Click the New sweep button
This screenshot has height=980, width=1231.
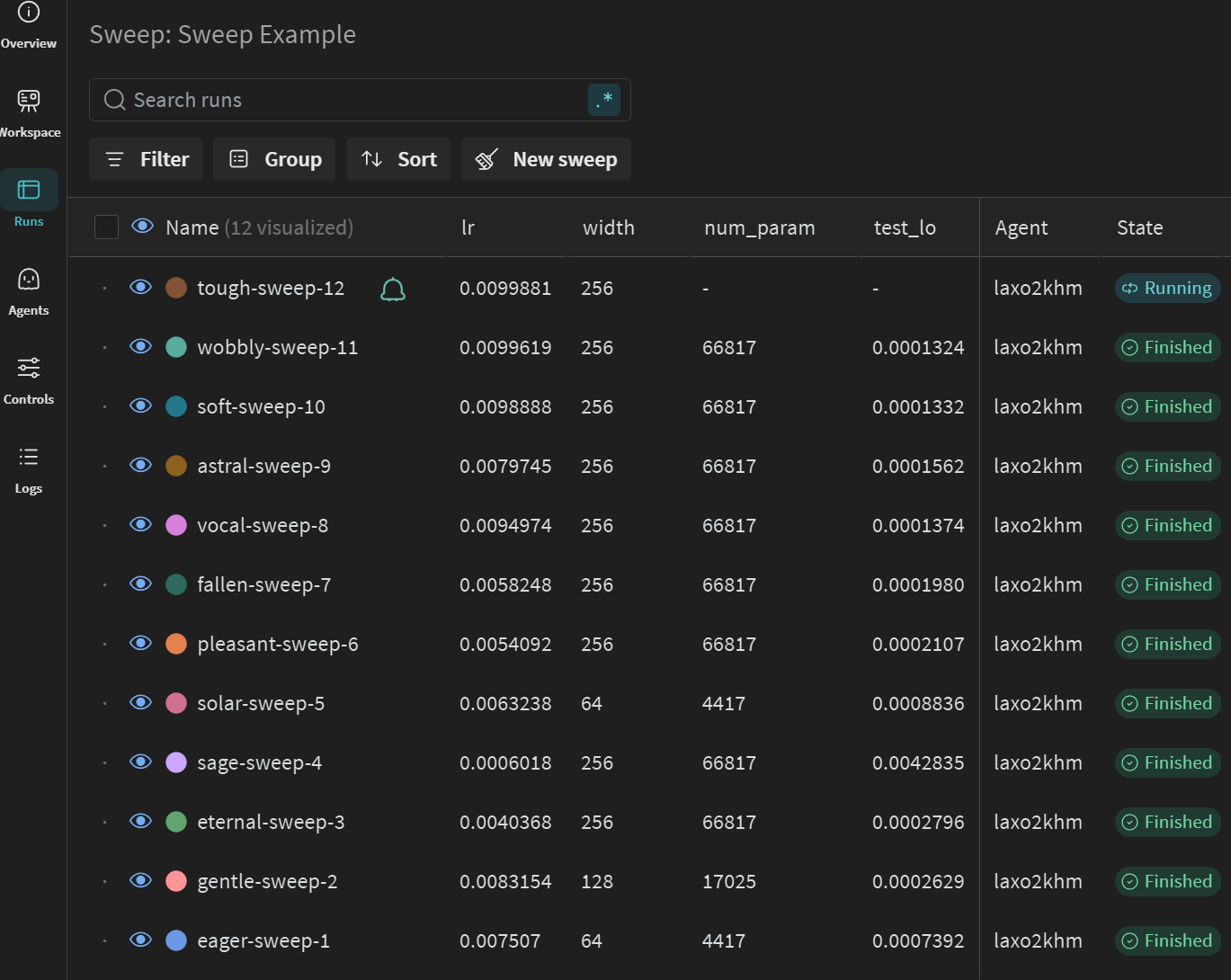[x=546, y=159]
